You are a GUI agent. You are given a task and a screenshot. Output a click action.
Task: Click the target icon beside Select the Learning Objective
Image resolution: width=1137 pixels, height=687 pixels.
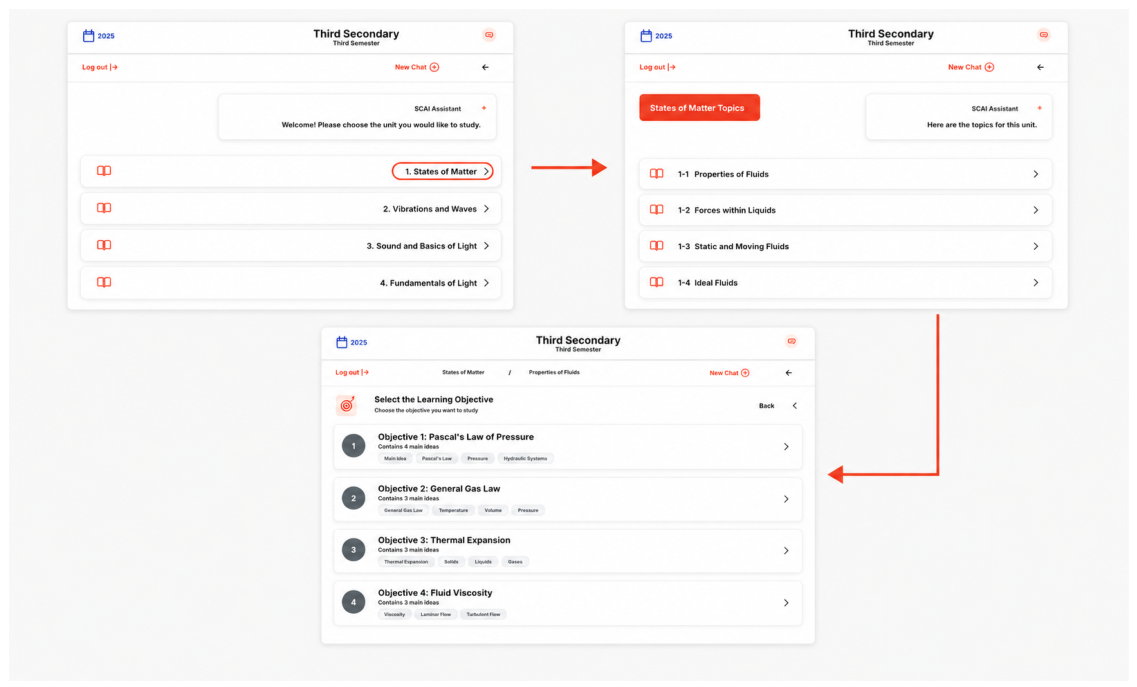tap(347, 405)
